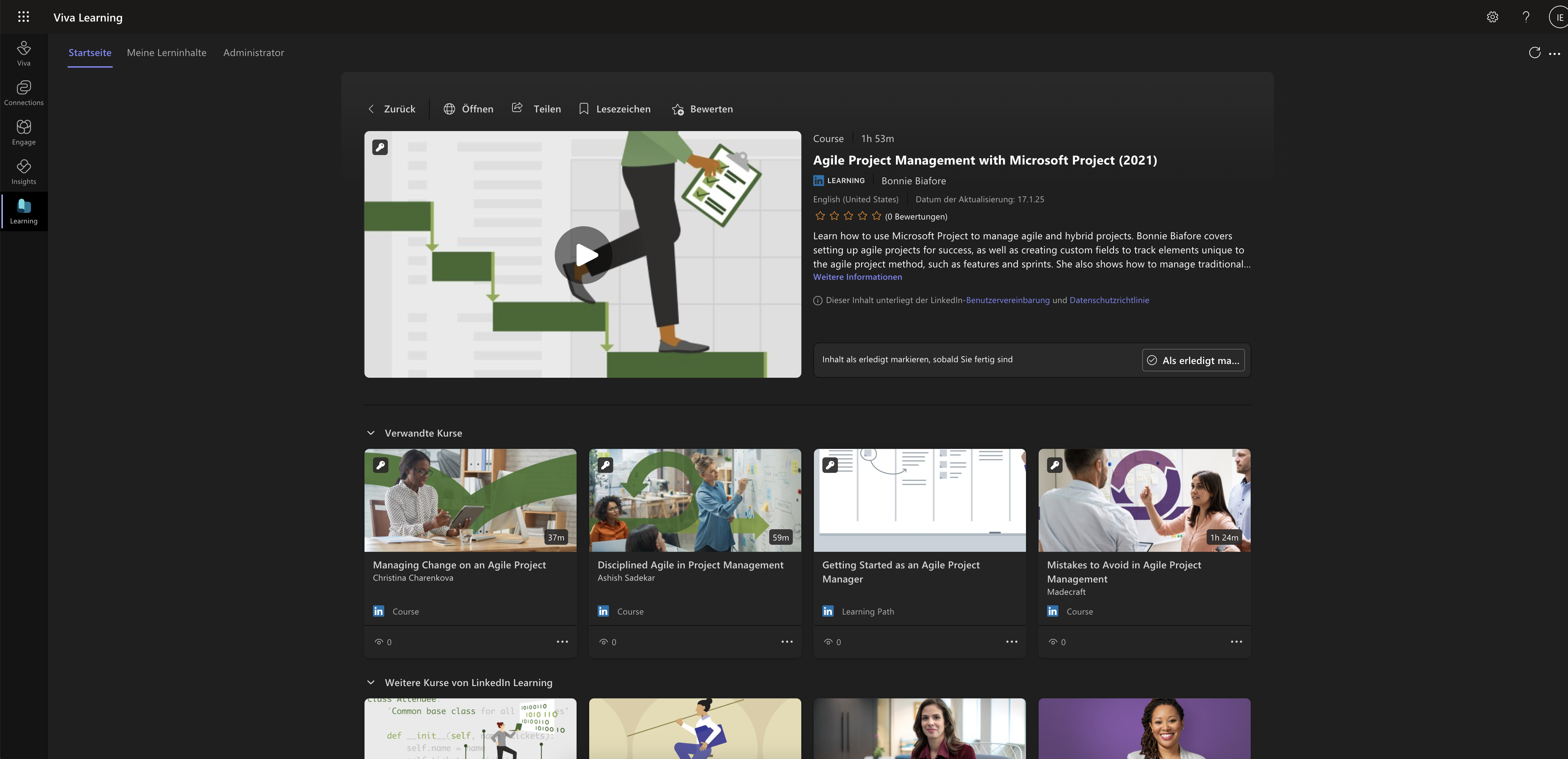The image size is (1568, 759).
Task: Open more options on Mistakes to Avoid card
Action: [x=1236, y=641]
